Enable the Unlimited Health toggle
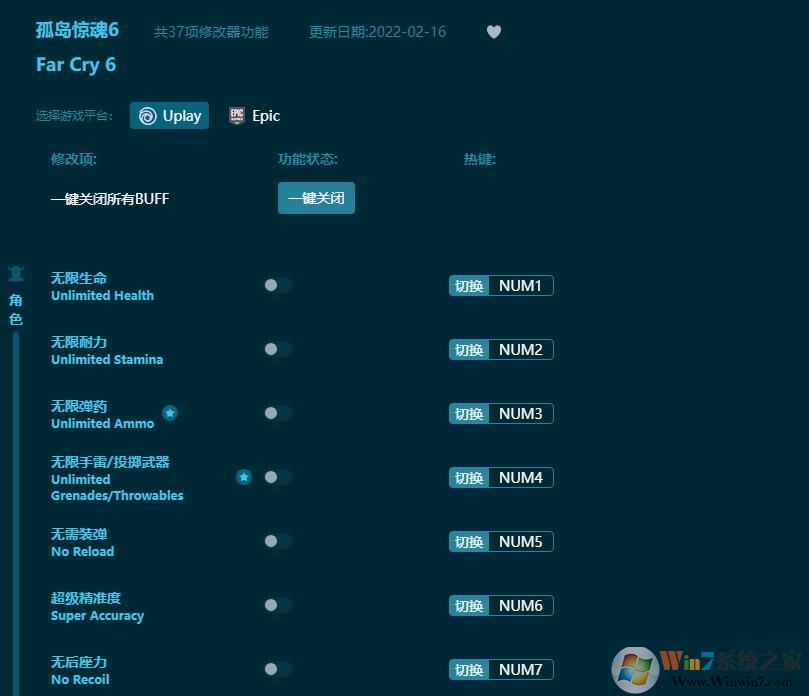Screen dimensions: 809x696 pyautogui.click(x=270, y=285)
